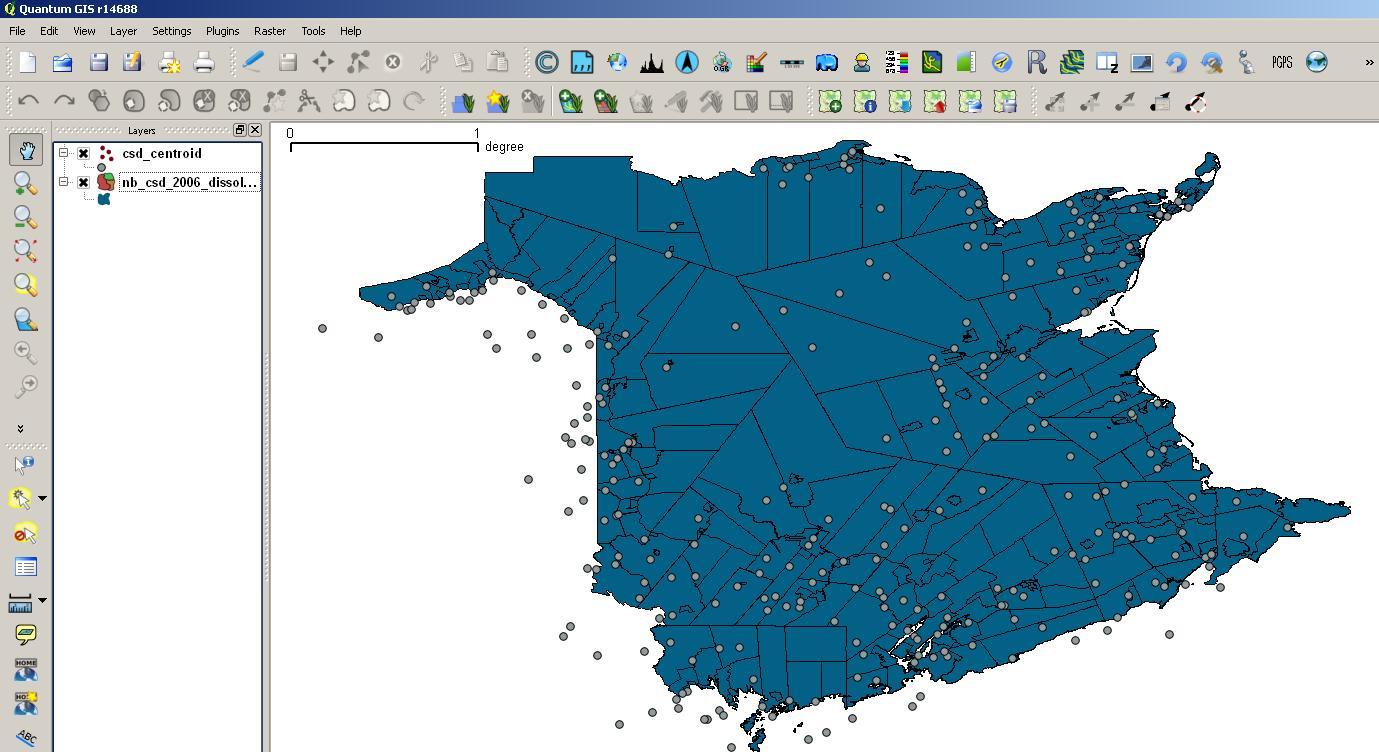Screen dimensions: 1379x752
Task: Open composer manager printer icon
Action: (x=204, y=62)
